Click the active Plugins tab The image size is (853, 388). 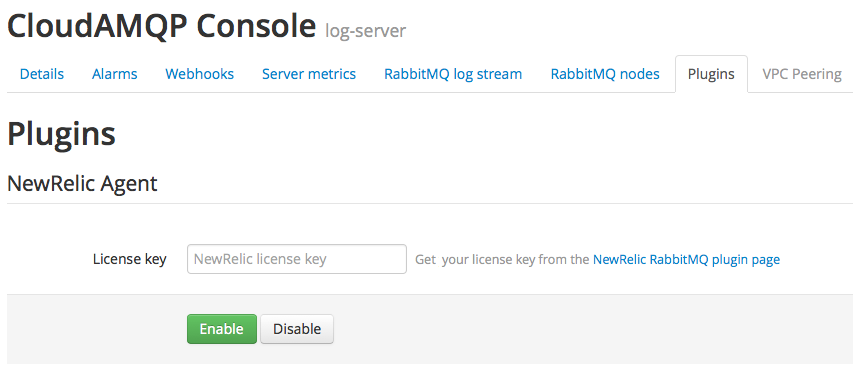click(x=711, y=74)
